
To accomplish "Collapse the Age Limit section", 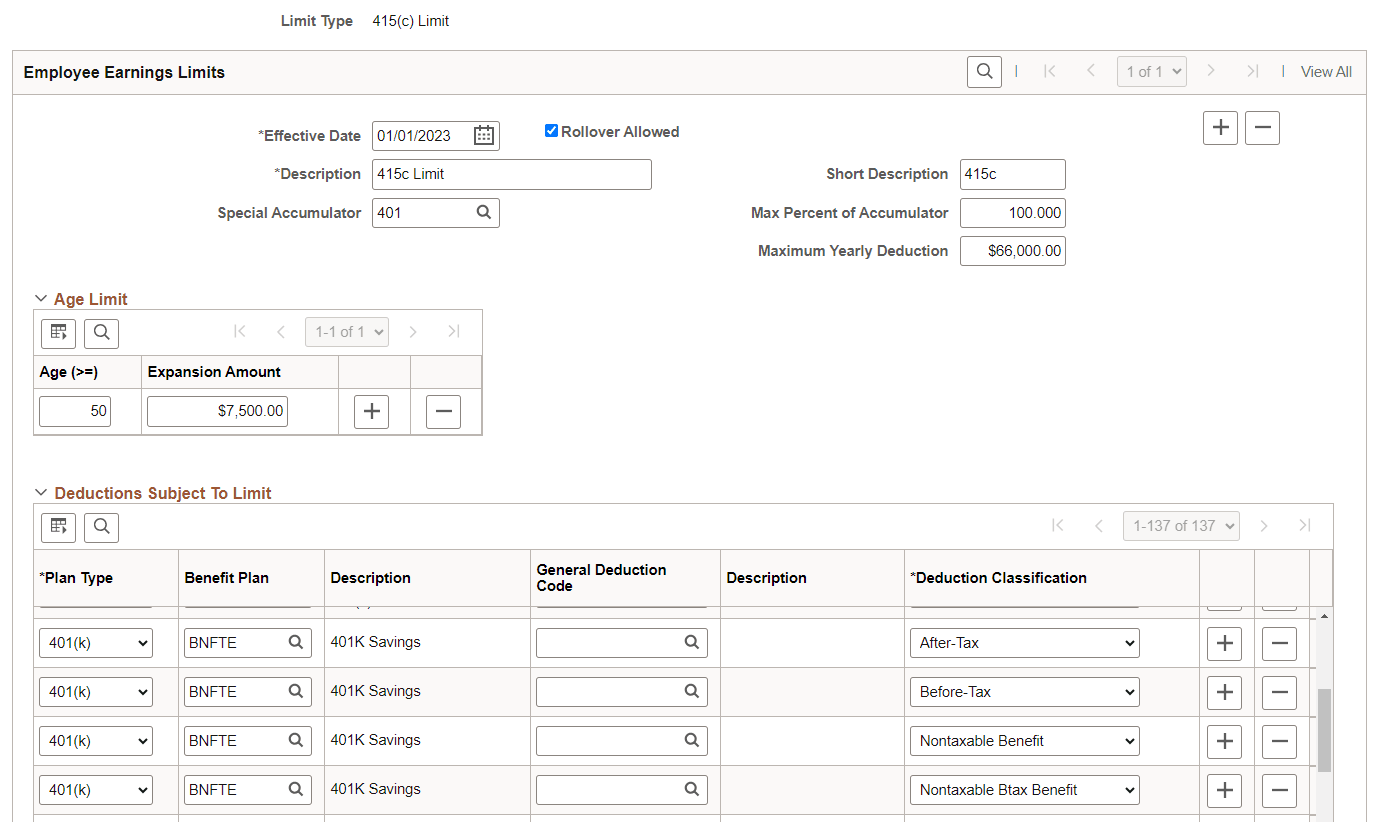I will click(41, 299).
